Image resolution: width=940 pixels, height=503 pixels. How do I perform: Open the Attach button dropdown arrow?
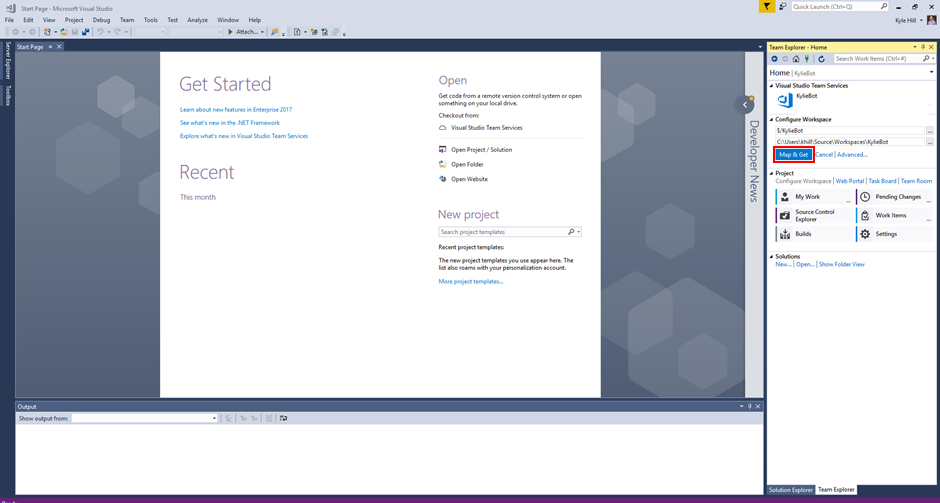[262, 32]
